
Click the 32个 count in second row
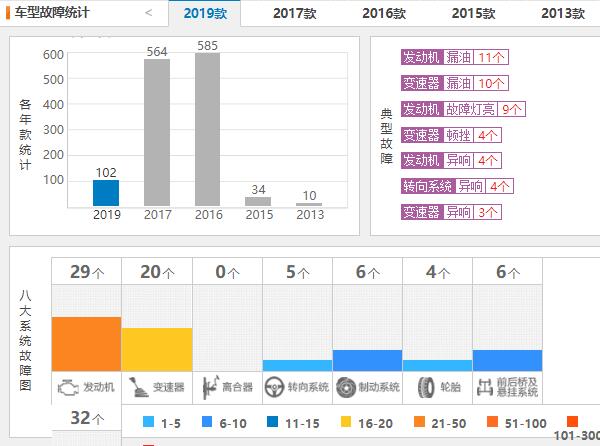(x=87, y=418)
